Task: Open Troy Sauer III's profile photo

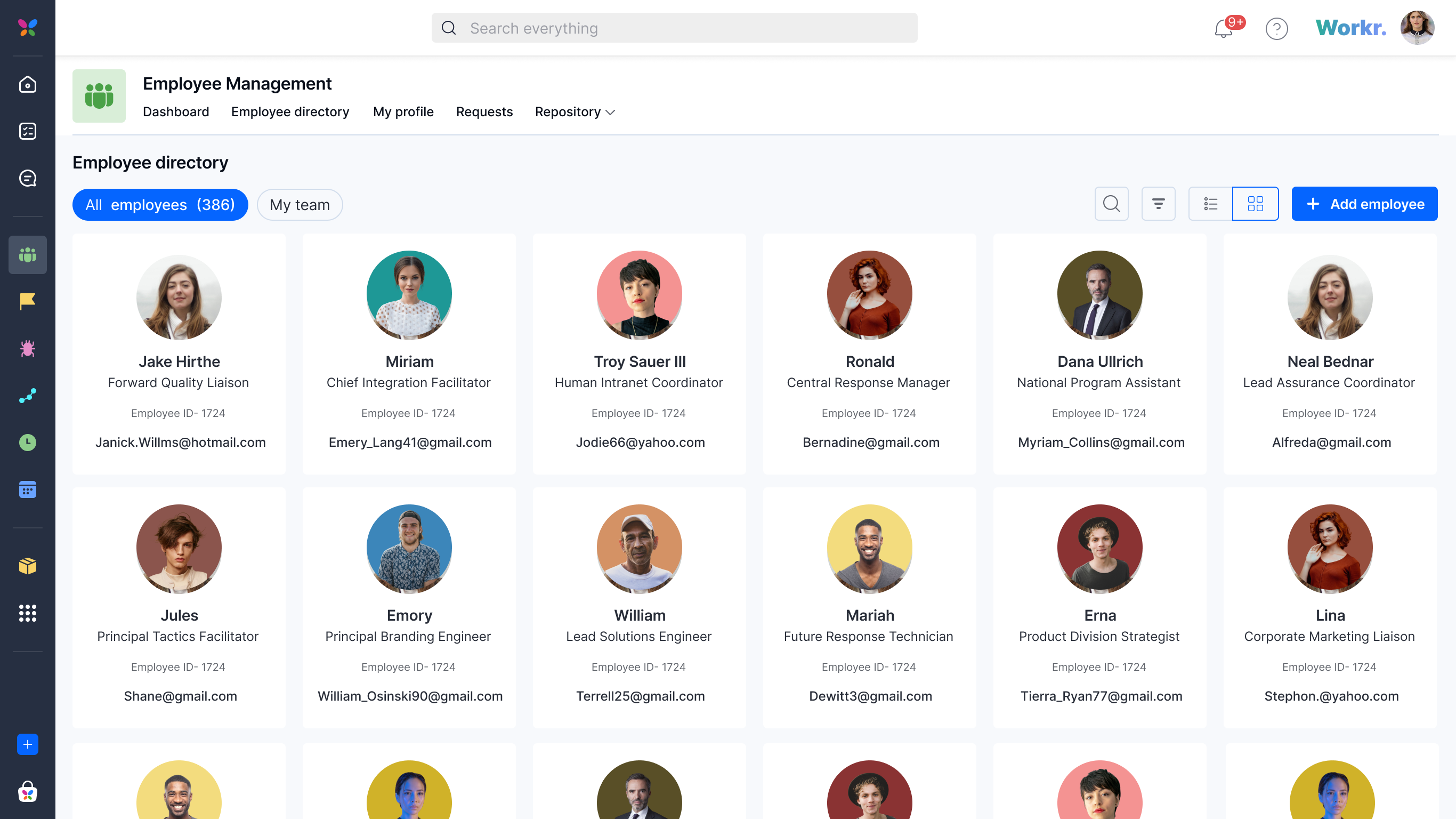Action: 639,295
